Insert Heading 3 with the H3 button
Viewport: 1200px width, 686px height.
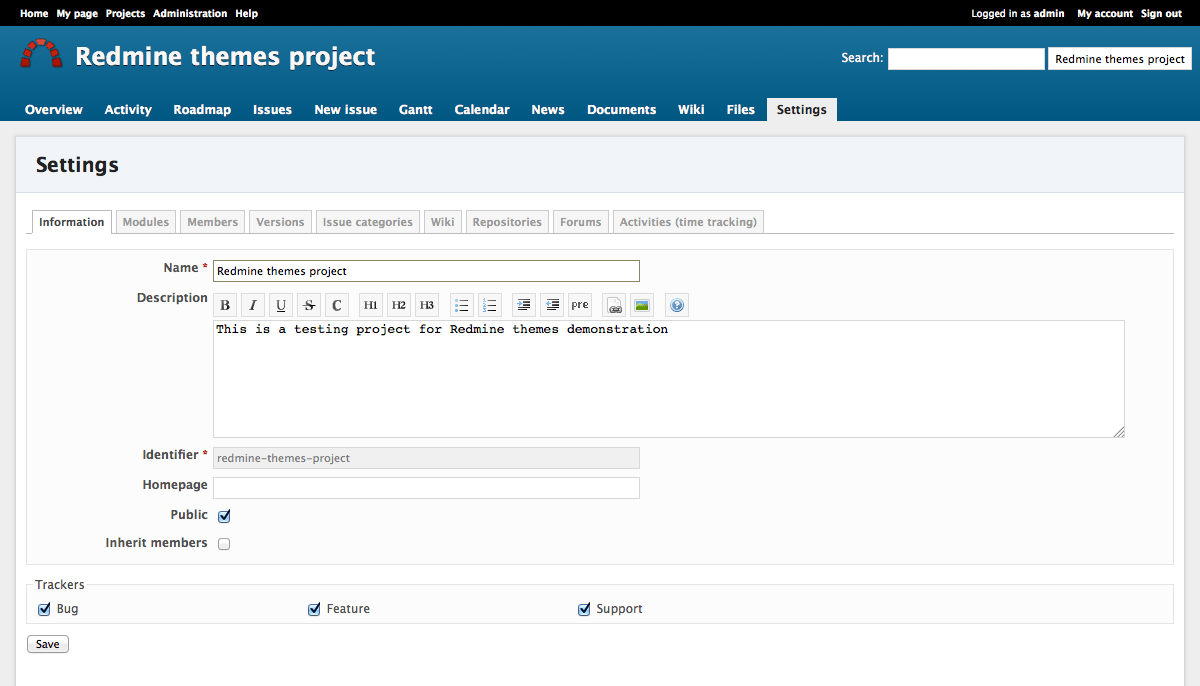click(x=427, y=305)
